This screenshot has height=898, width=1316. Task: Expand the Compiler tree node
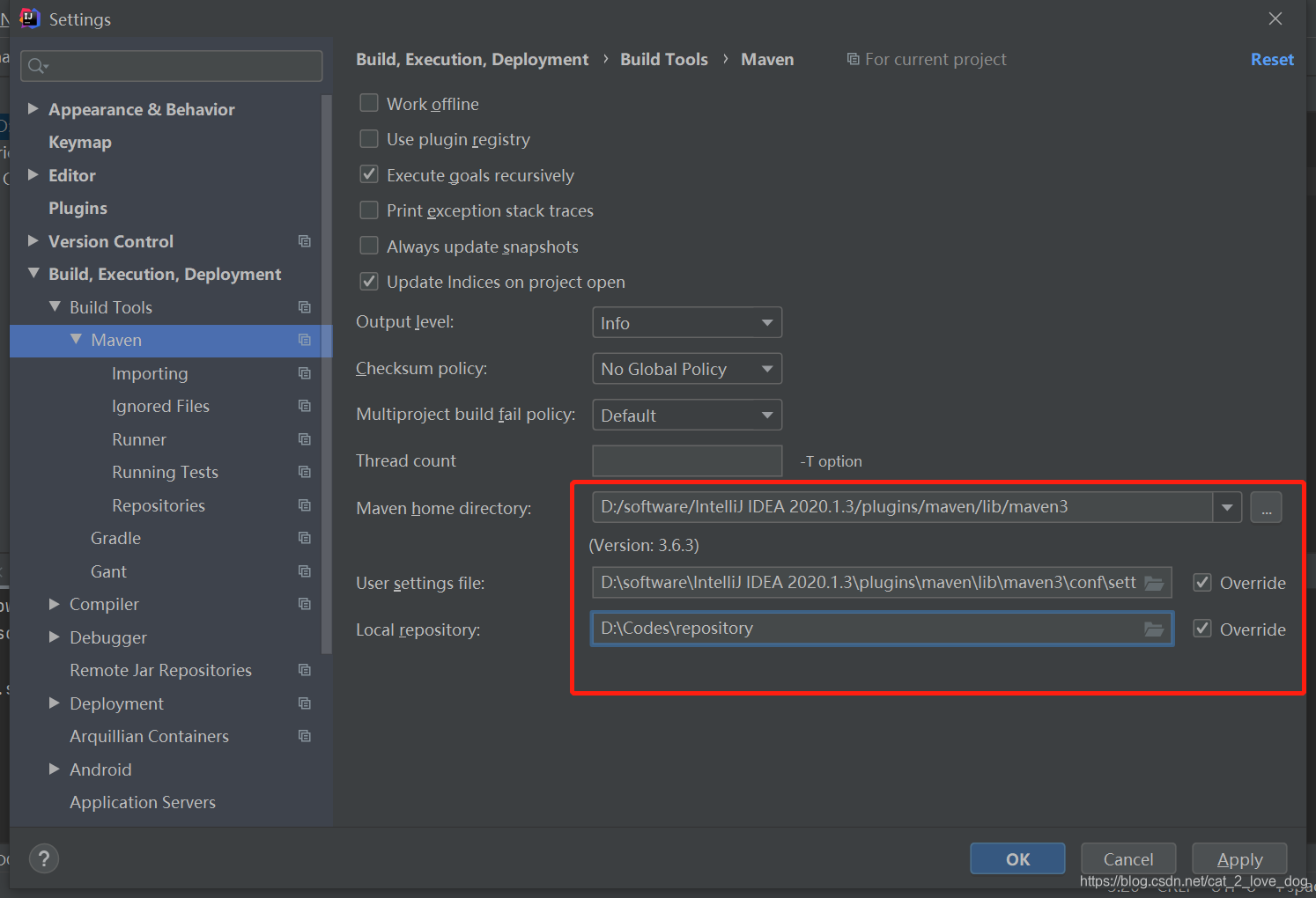pos(55,603)
